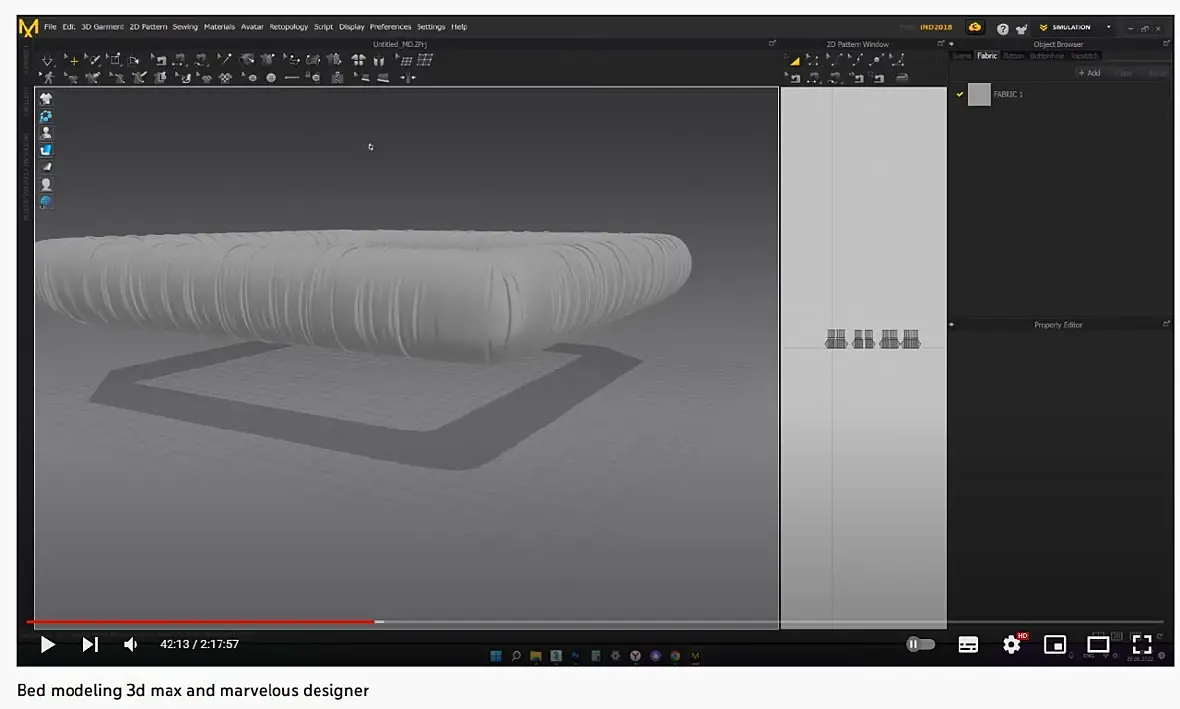This screenshot has height=709, width=1180.
Task: Click the gear settings icon in the video player
Action: click(x=1011, y=644)
